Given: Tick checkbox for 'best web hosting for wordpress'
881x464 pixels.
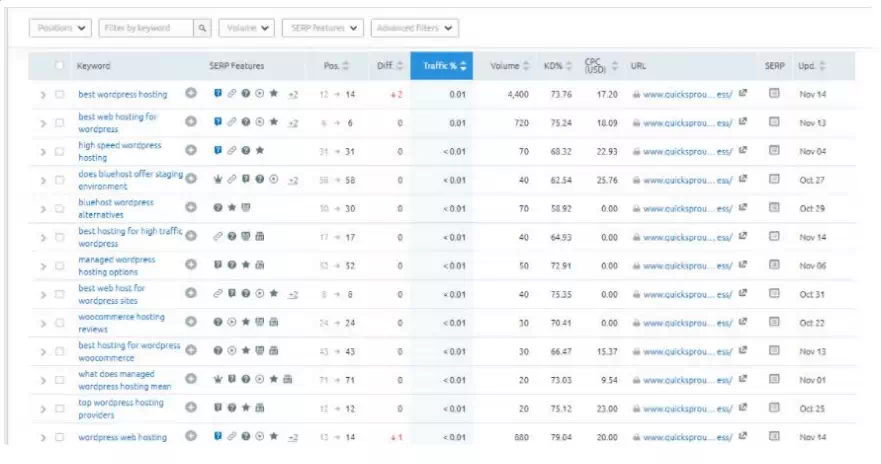Looking at the screenshot, I should [x=59, y=123].
